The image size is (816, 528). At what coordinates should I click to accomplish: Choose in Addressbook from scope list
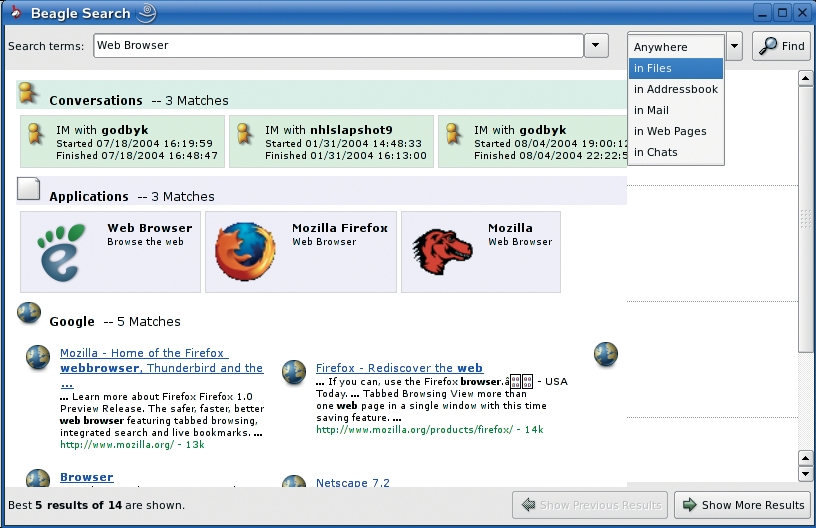[x=675, y=89]
